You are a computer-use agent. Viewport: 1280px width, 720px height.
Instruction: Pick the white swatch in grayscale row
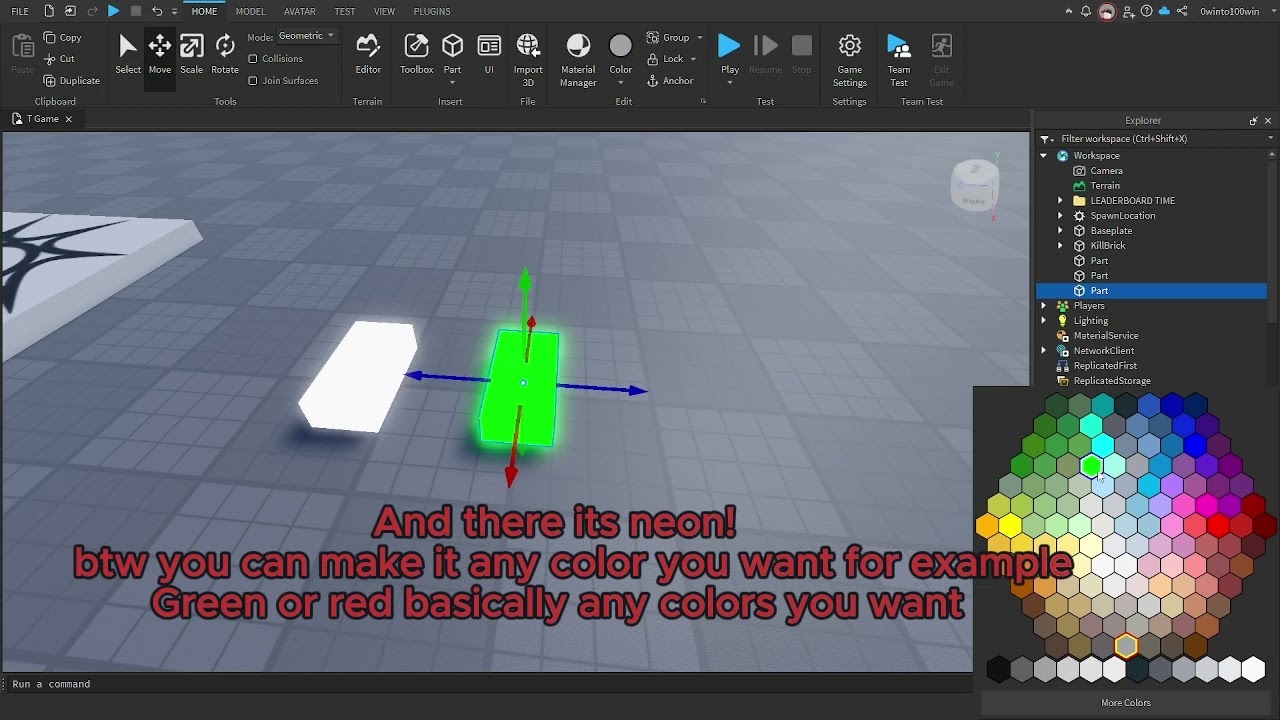[x=1253, y=669]
